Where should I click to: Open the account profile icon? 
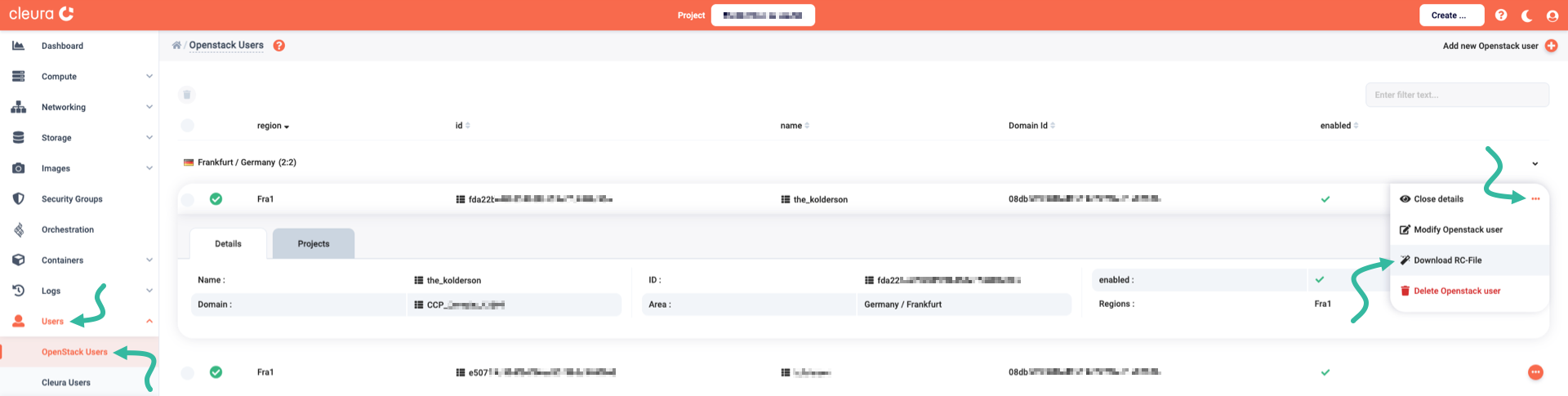click(x=1552, y=15)
